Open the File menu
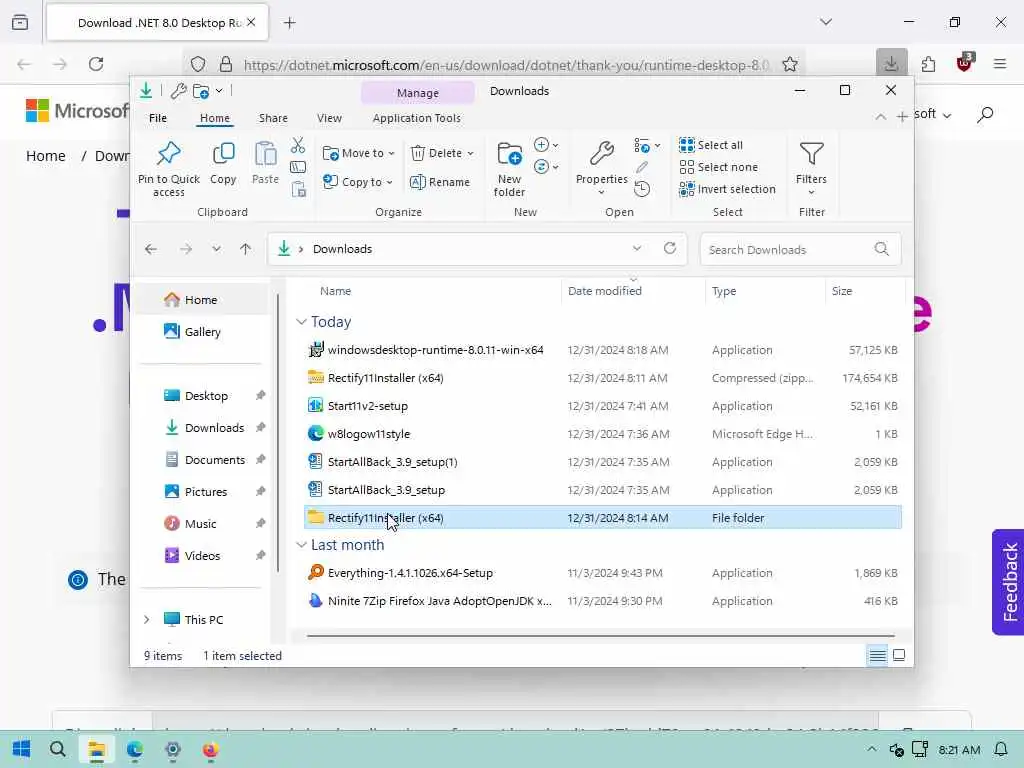Image resolution: width=1024 pixels, height=768 pixels. [158, 118]
